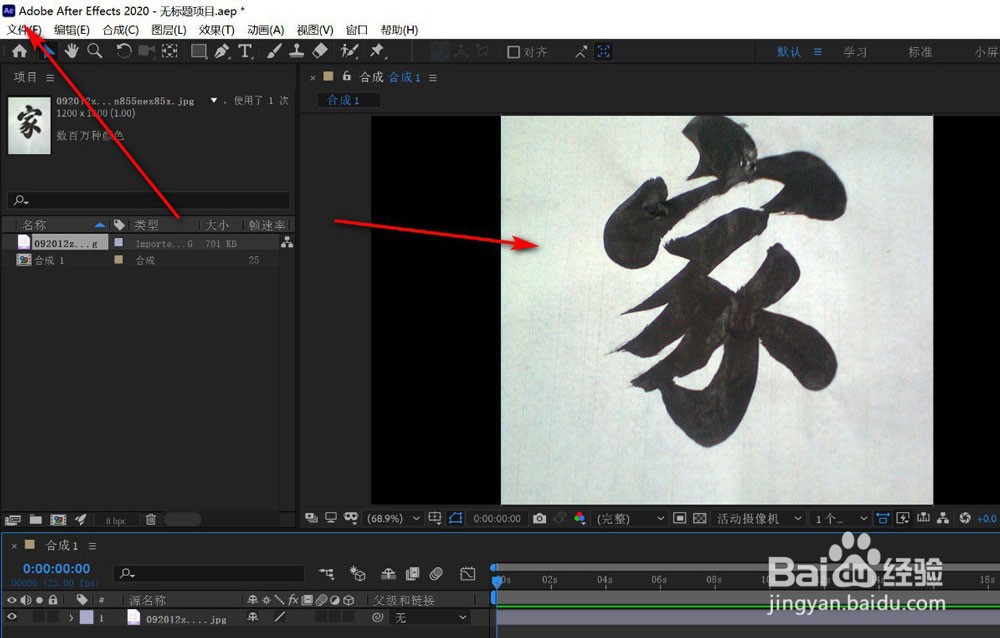Show the color channels selector in the viewer

[x=580, y=518]
